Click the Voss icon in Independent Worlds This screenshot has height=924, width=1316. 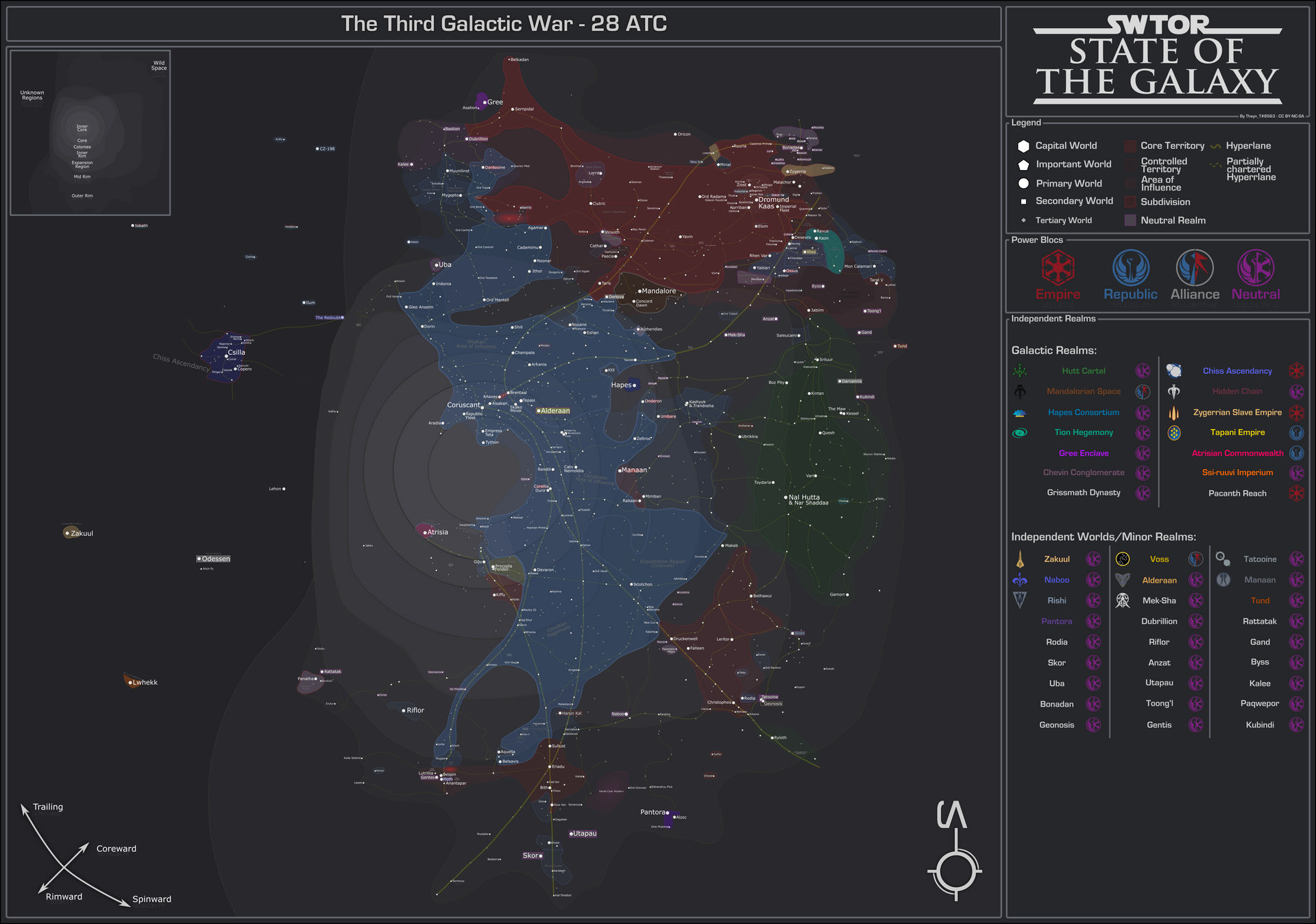1122,559
